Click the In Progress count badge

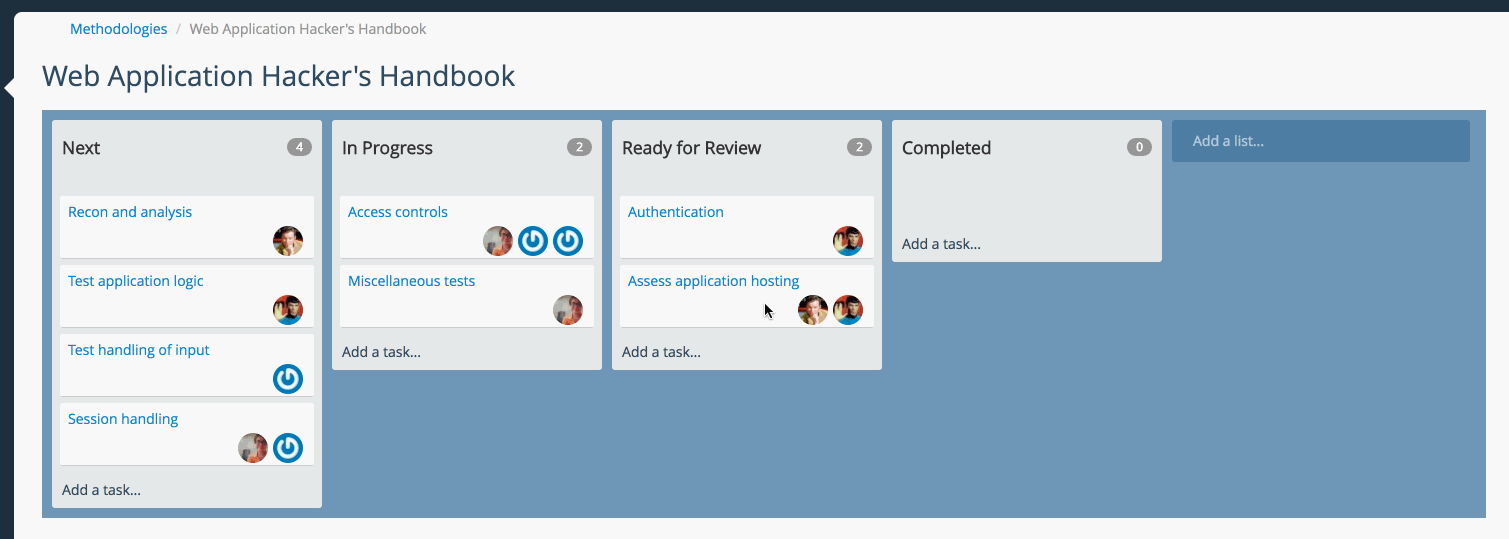coord(579,147)
